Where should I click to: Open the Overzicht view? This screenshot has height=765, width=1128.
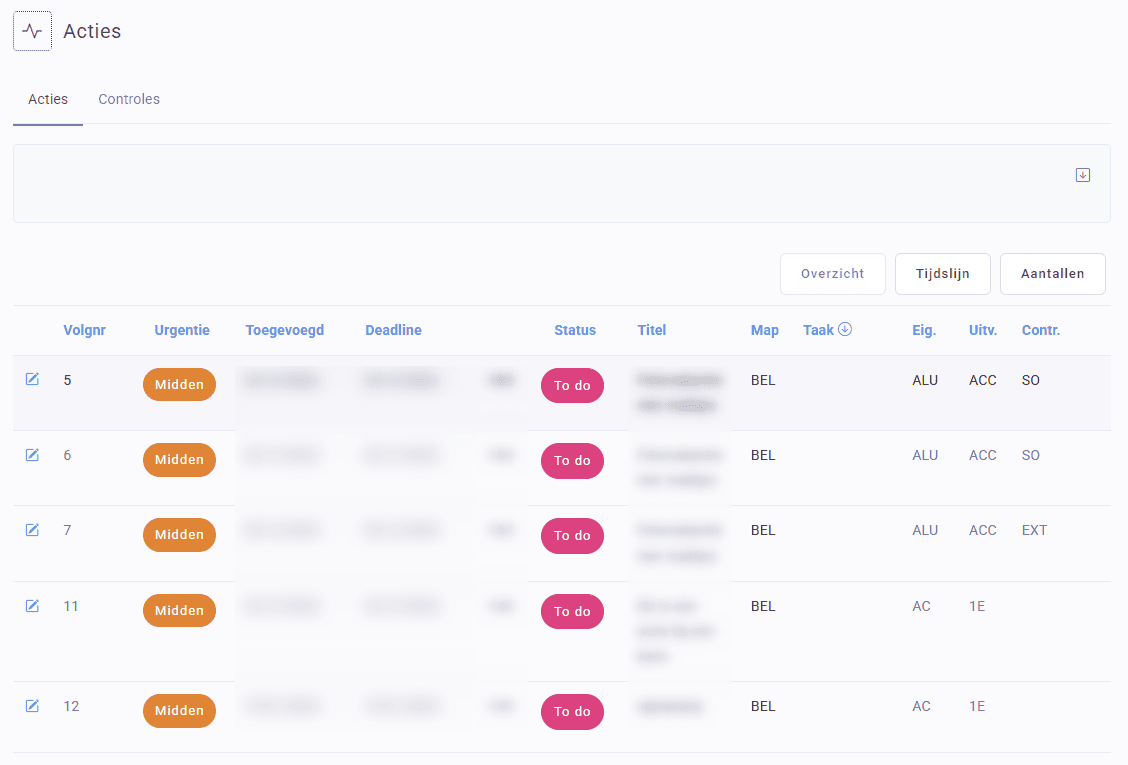[832, 273]
